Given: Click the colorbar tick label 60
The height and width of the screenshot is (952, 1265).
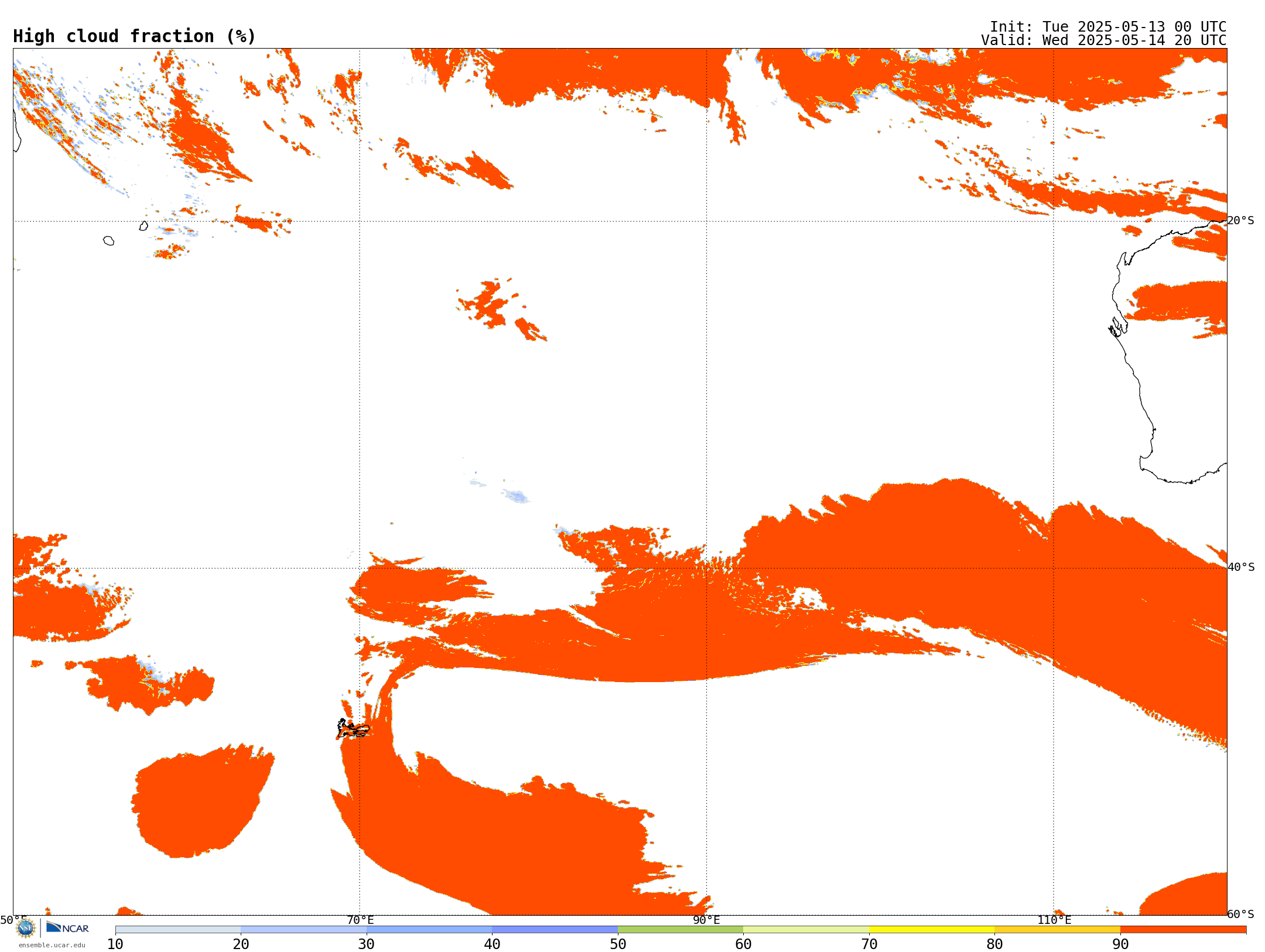Looking at the screenshot, I should [x=743, y=944].
